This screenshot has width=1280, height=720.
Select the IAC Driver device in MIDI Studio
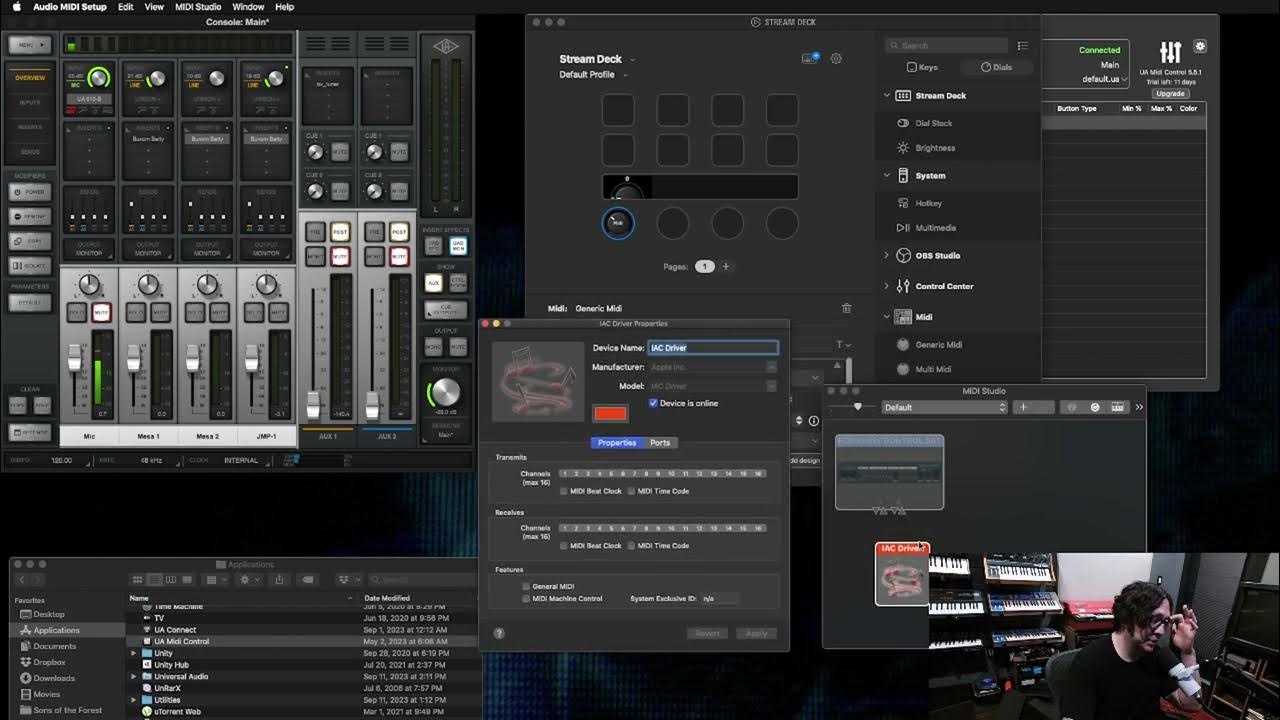[902, 574]
